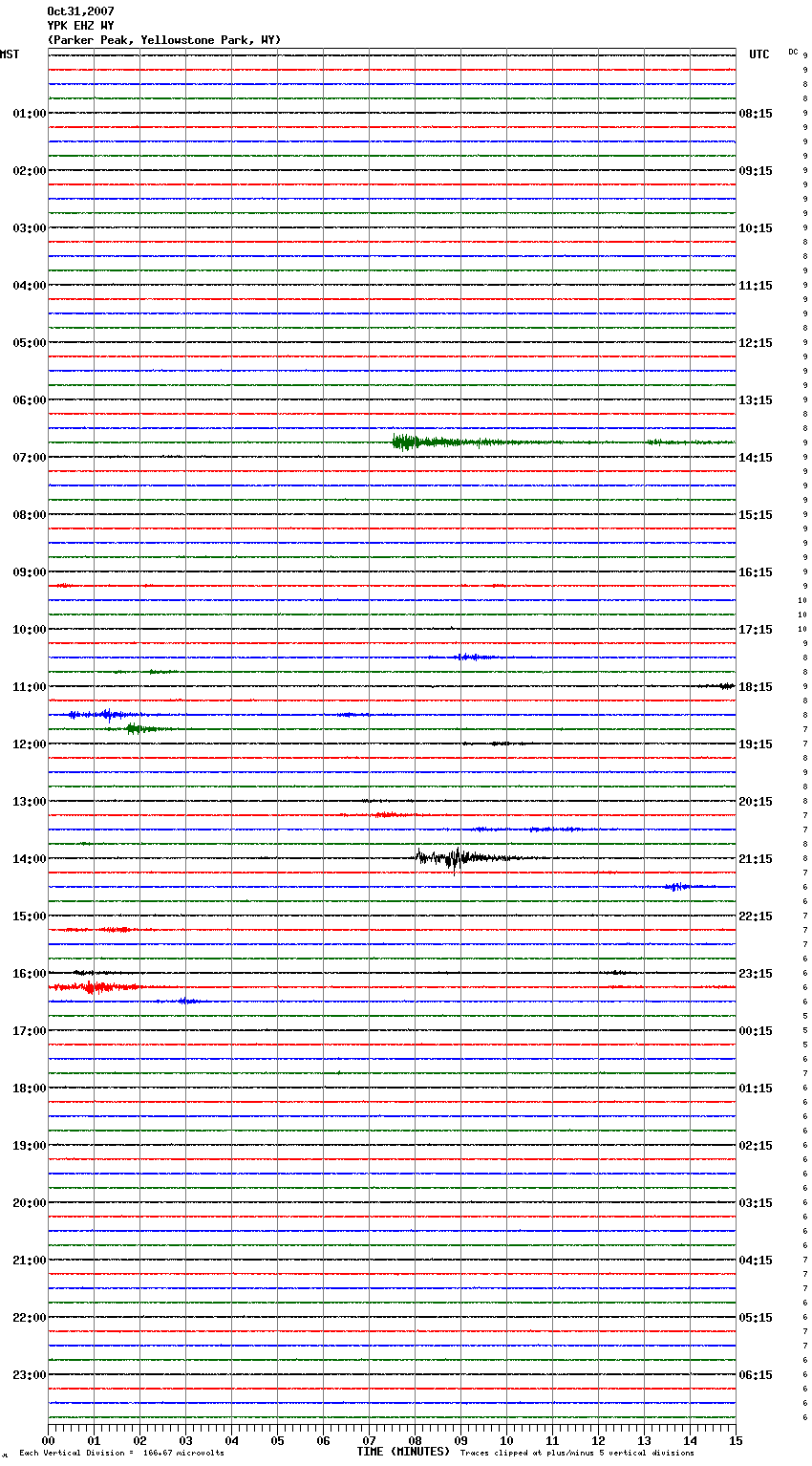
Task: Click the 08:15 UTC time label
Action: pos(756,113)
